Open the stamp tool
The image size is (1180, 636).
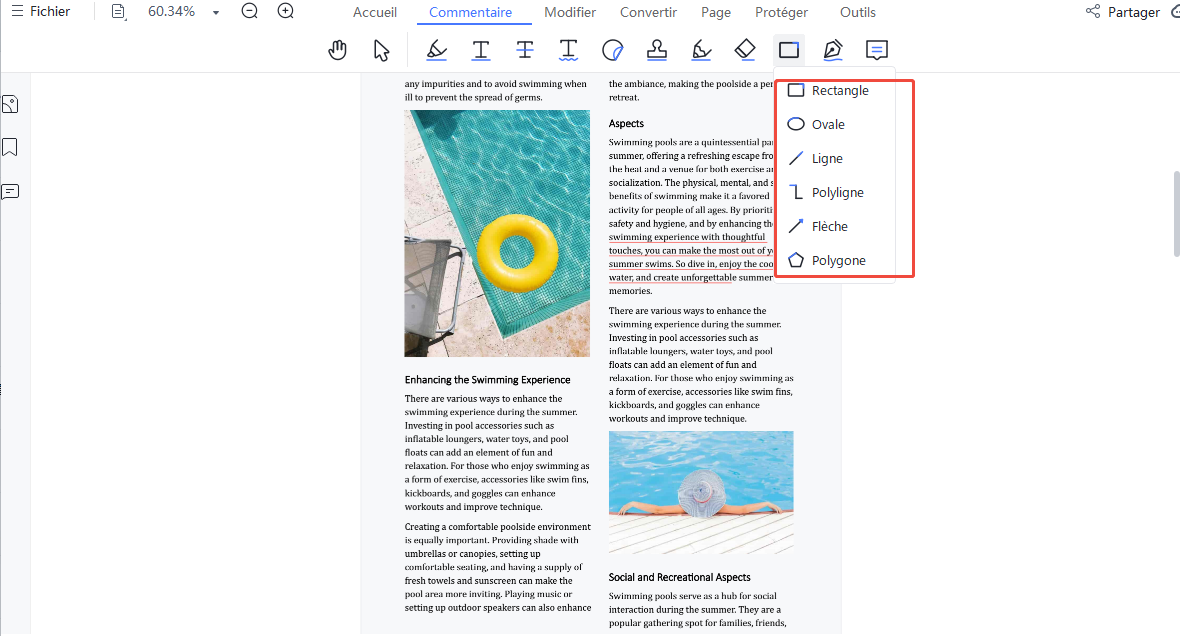[x=657, y=50]
